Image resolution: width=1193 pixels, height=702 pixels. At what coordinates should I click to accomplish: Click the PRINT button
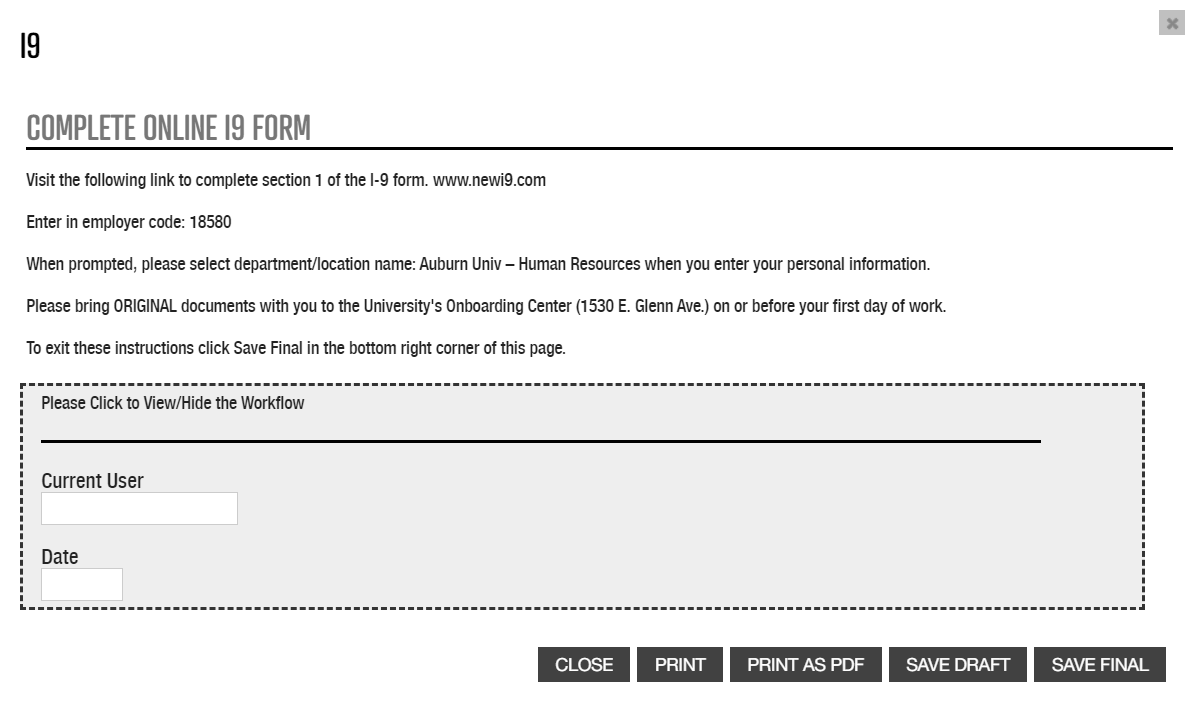point(680,665)
